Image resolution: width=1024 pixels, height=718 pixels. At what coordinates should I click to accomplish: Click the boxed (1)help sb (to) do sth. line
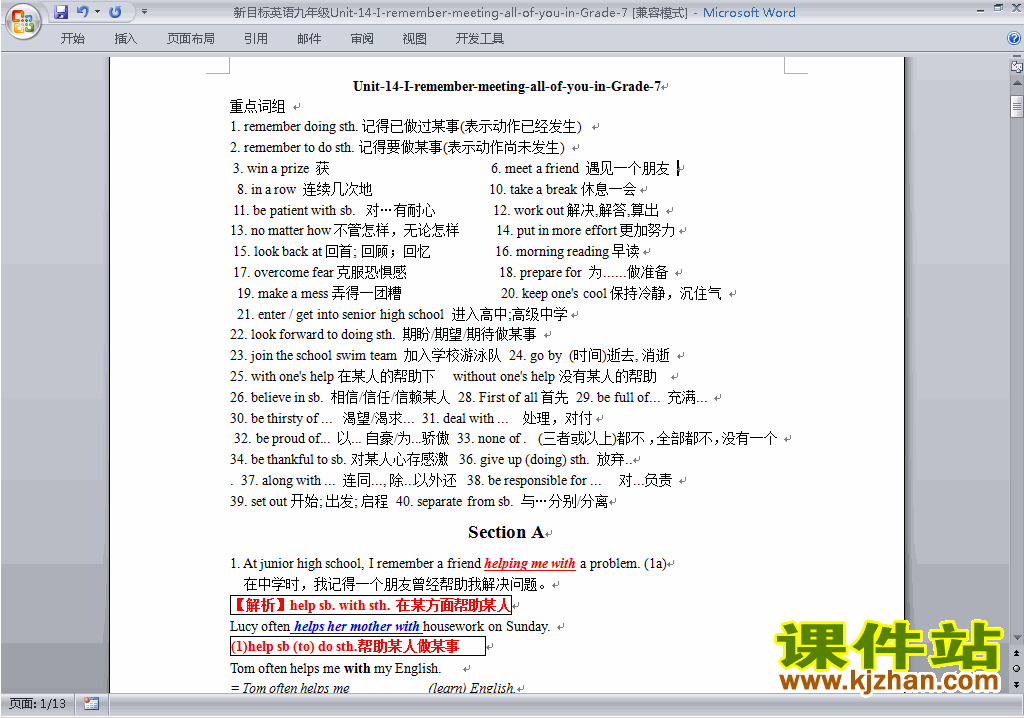click(358, 646)
